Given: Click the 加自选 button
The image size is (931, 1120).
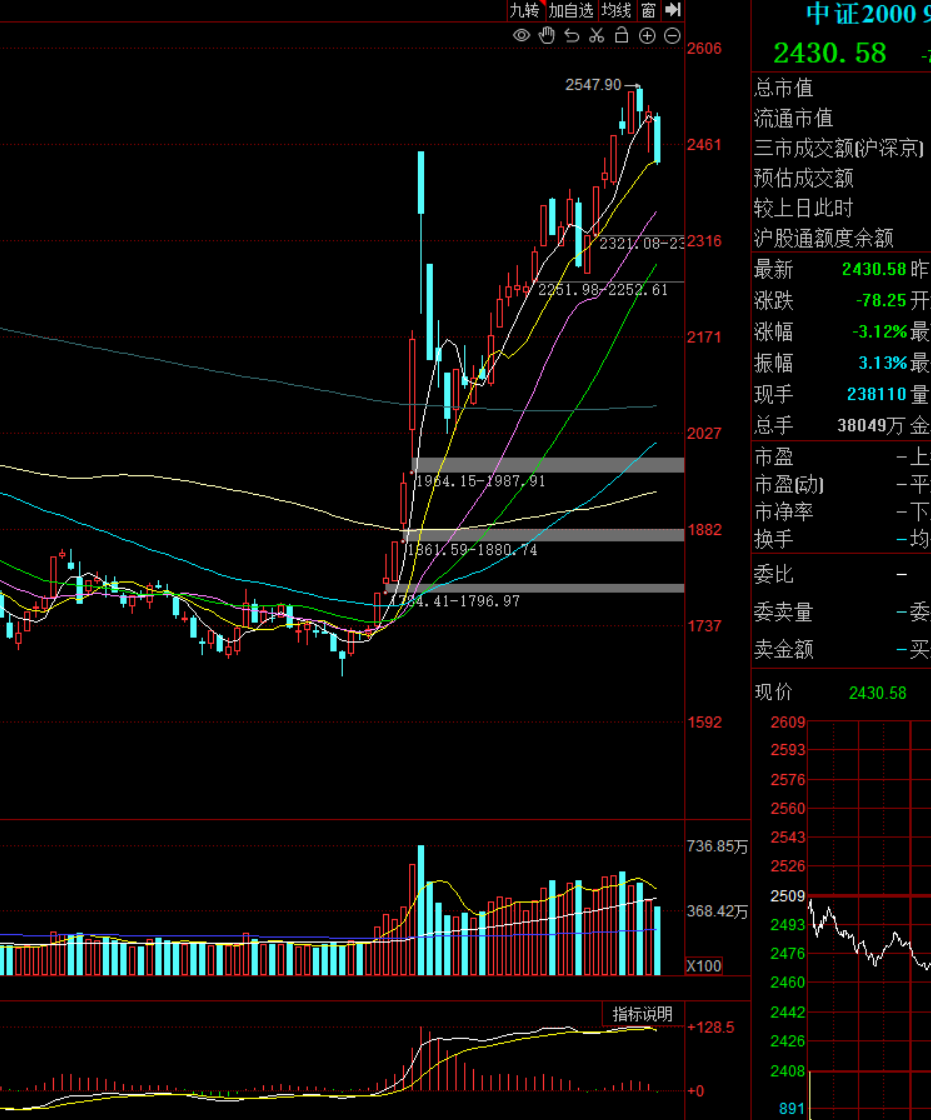Looking at the screenshot, I should 571,10.
